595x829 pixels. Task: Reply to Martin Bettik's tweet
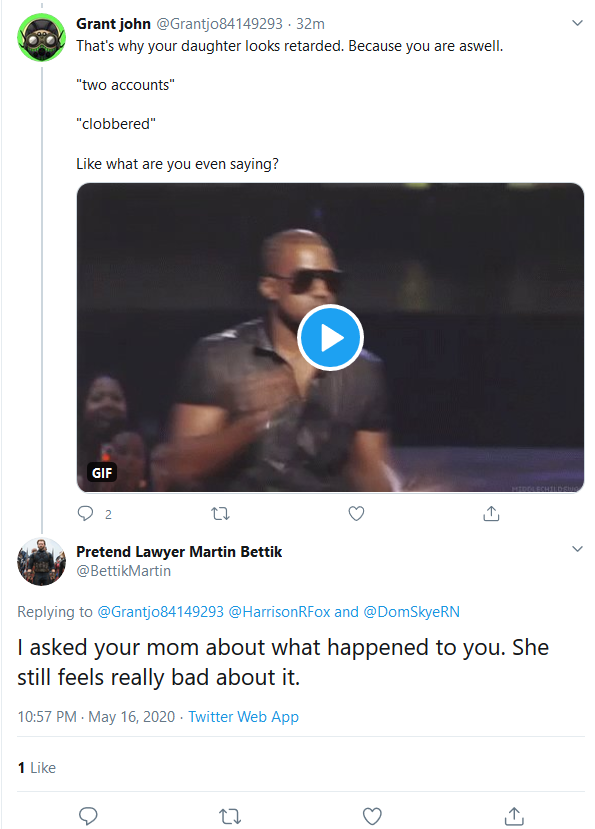[88, 816]
